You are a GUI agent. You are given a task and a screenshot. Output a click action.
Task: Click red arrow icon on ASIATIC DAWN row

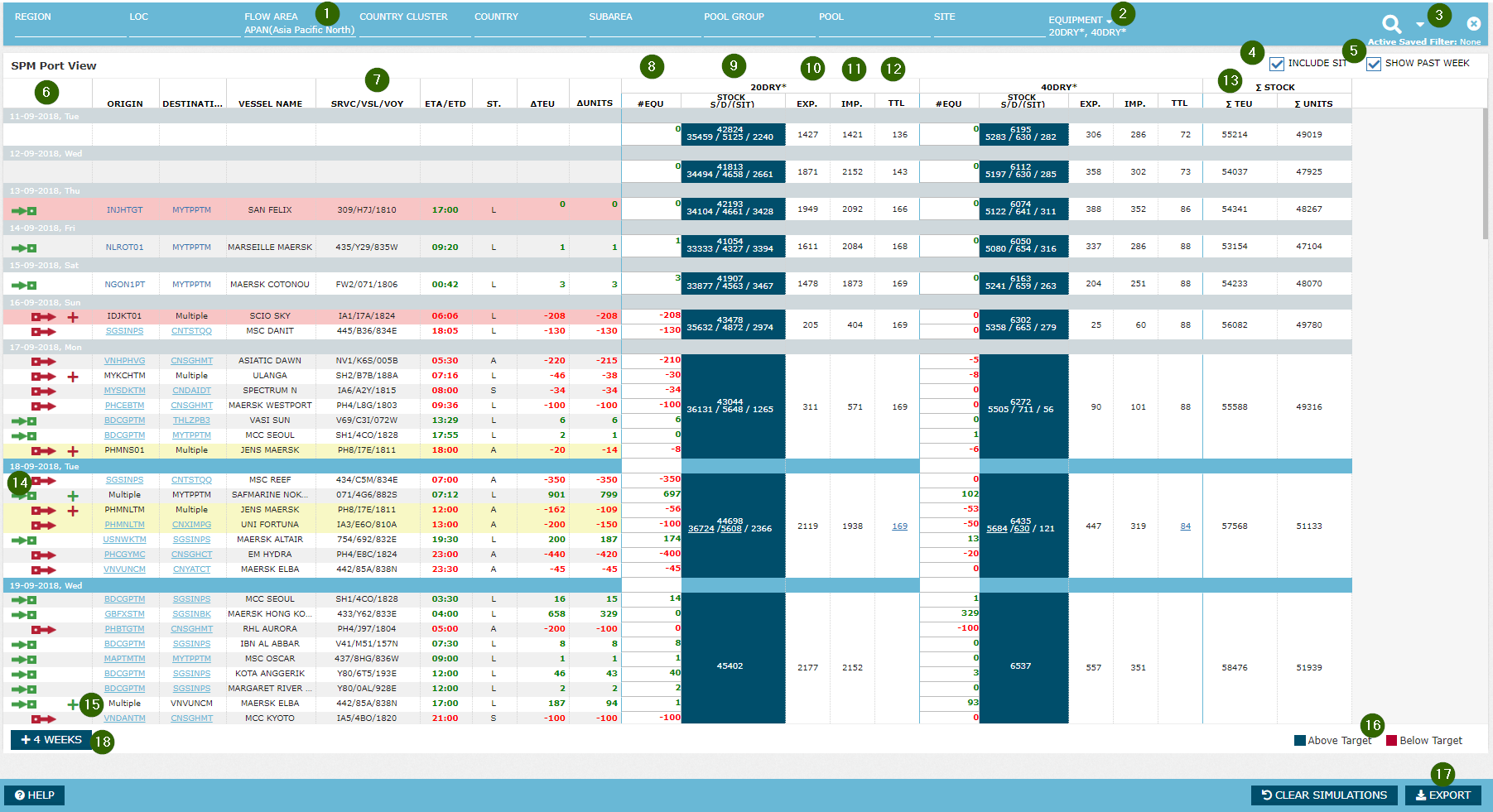[43, 362]
